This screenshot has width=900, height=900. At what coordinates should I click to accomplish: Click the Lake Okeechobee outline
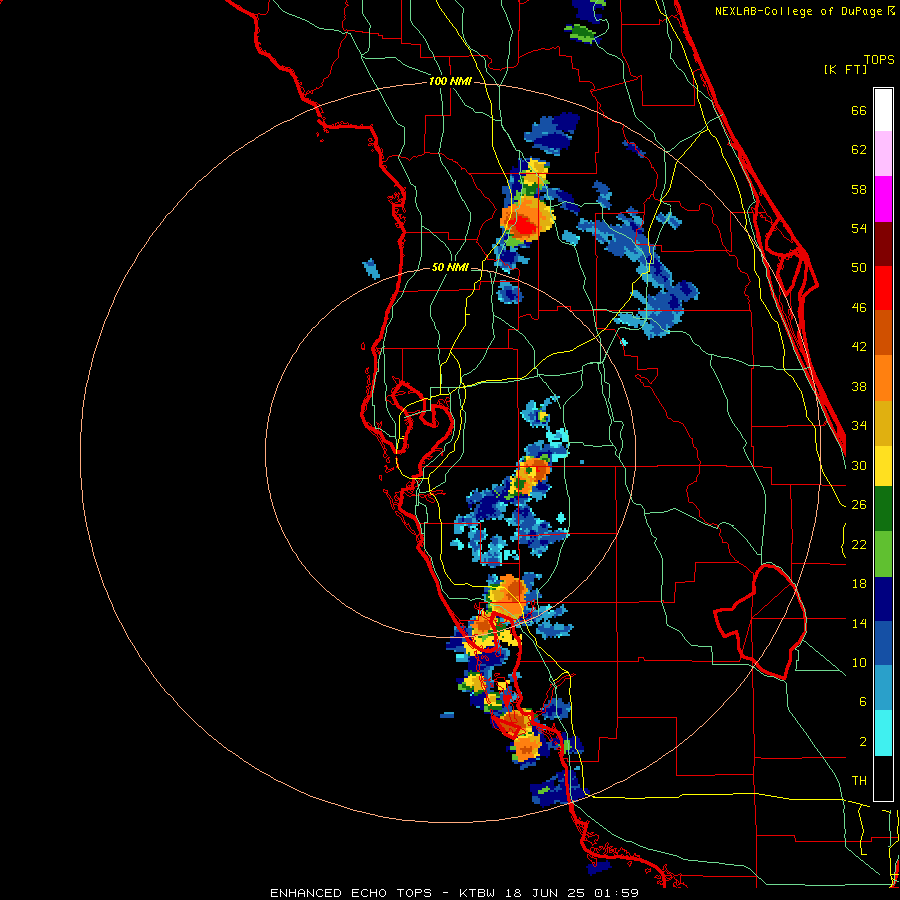[x=761, y=621]
